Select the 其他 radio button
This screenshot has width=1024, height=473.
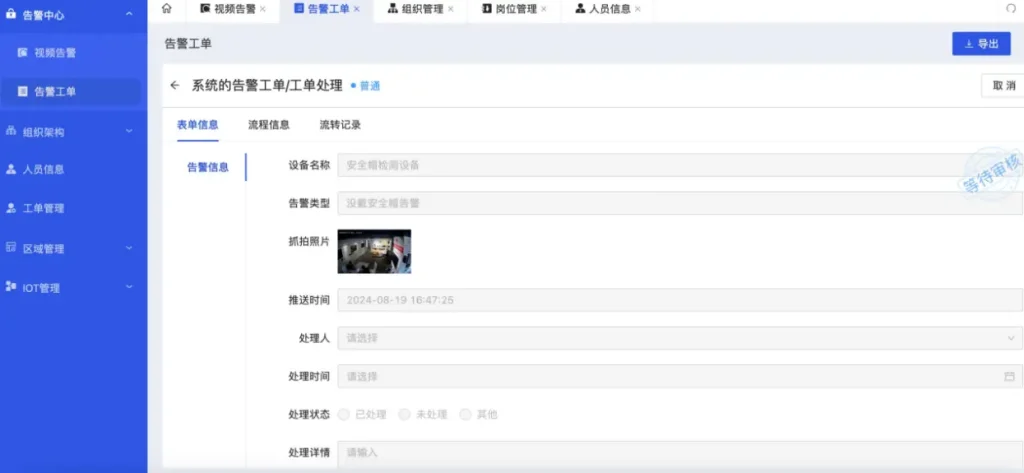click(x=465, y=414)
